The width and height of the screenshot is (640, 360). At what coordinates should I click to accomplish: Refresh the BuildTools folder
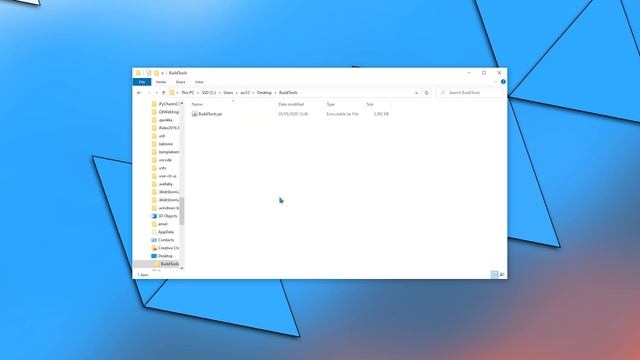click(427, 93)
